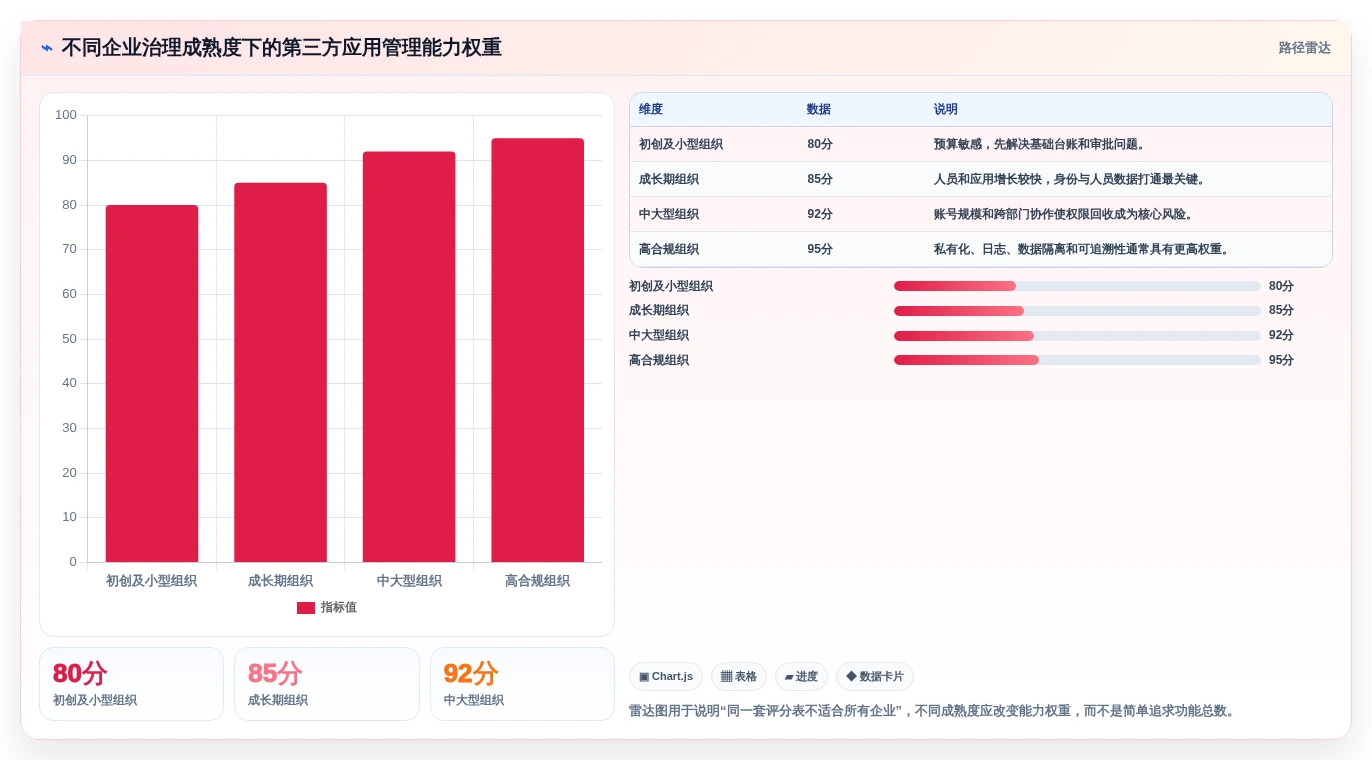Viewport: 1372px width, 760px height.
Task: Select the 表格 tag chip
Action: (x=739, y=677)
